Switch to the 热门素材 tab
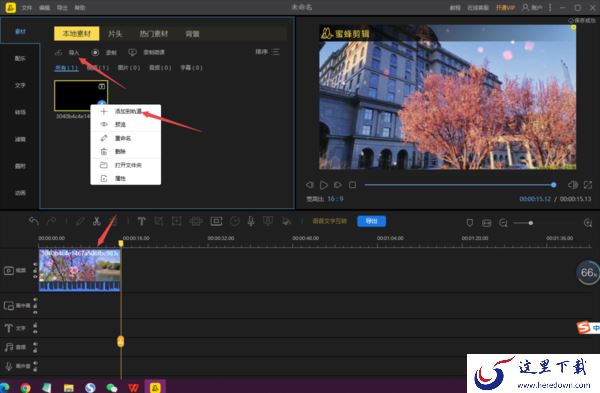Viewport: 600px width, 393px height. (x=153, y=34)
